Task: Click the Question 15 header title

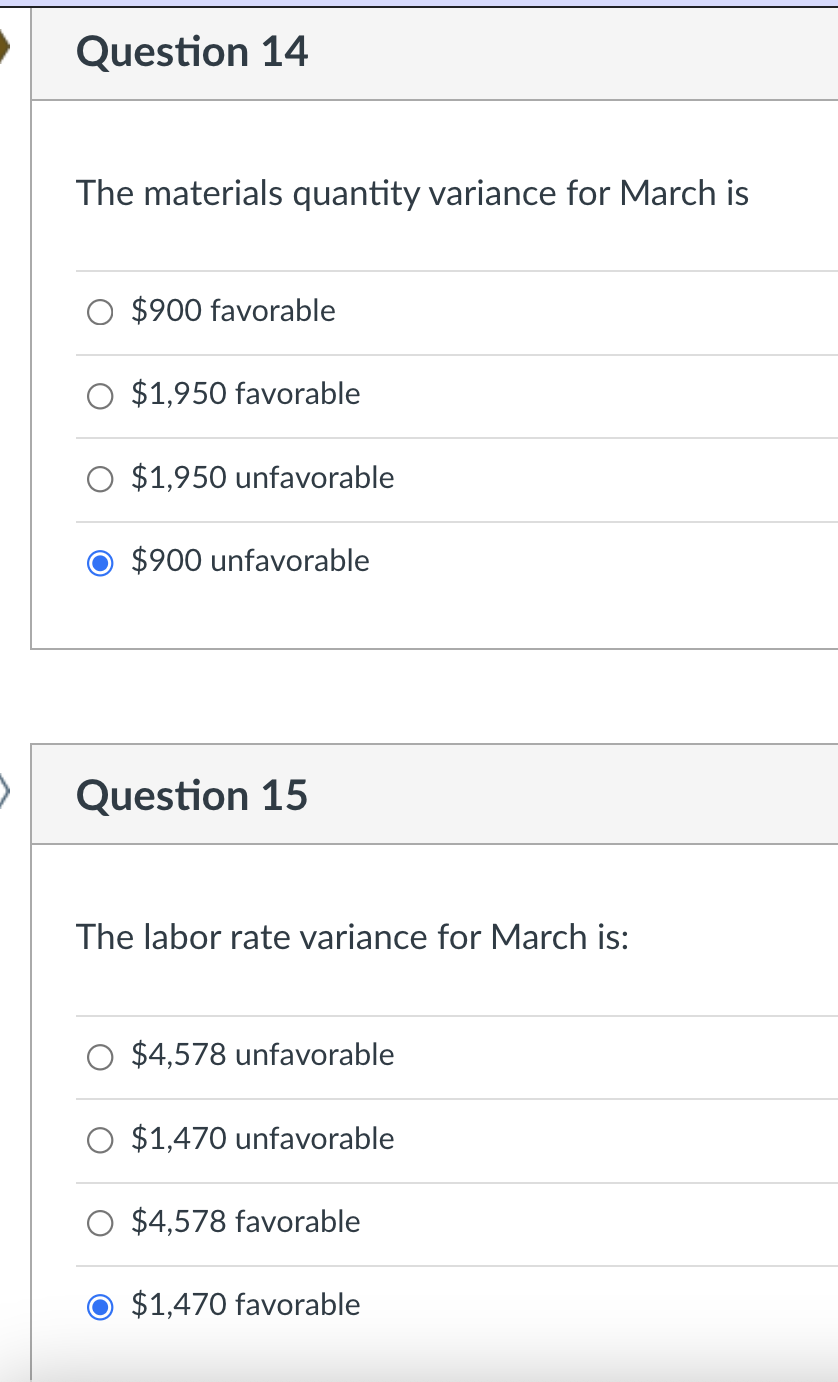Action: [192, 796]
